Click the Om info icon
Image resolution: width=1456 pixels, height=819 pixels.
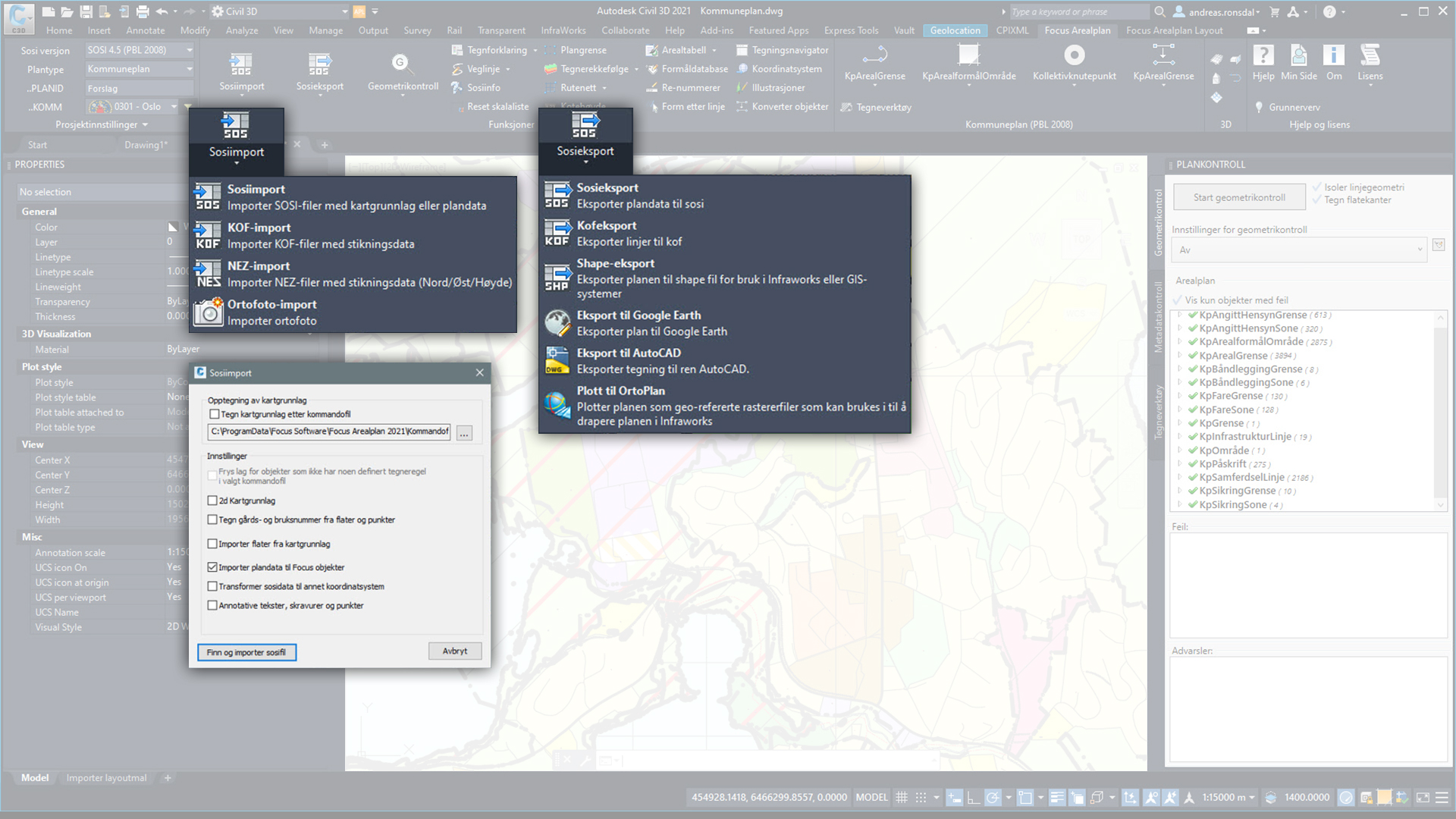coord(1334,55)
